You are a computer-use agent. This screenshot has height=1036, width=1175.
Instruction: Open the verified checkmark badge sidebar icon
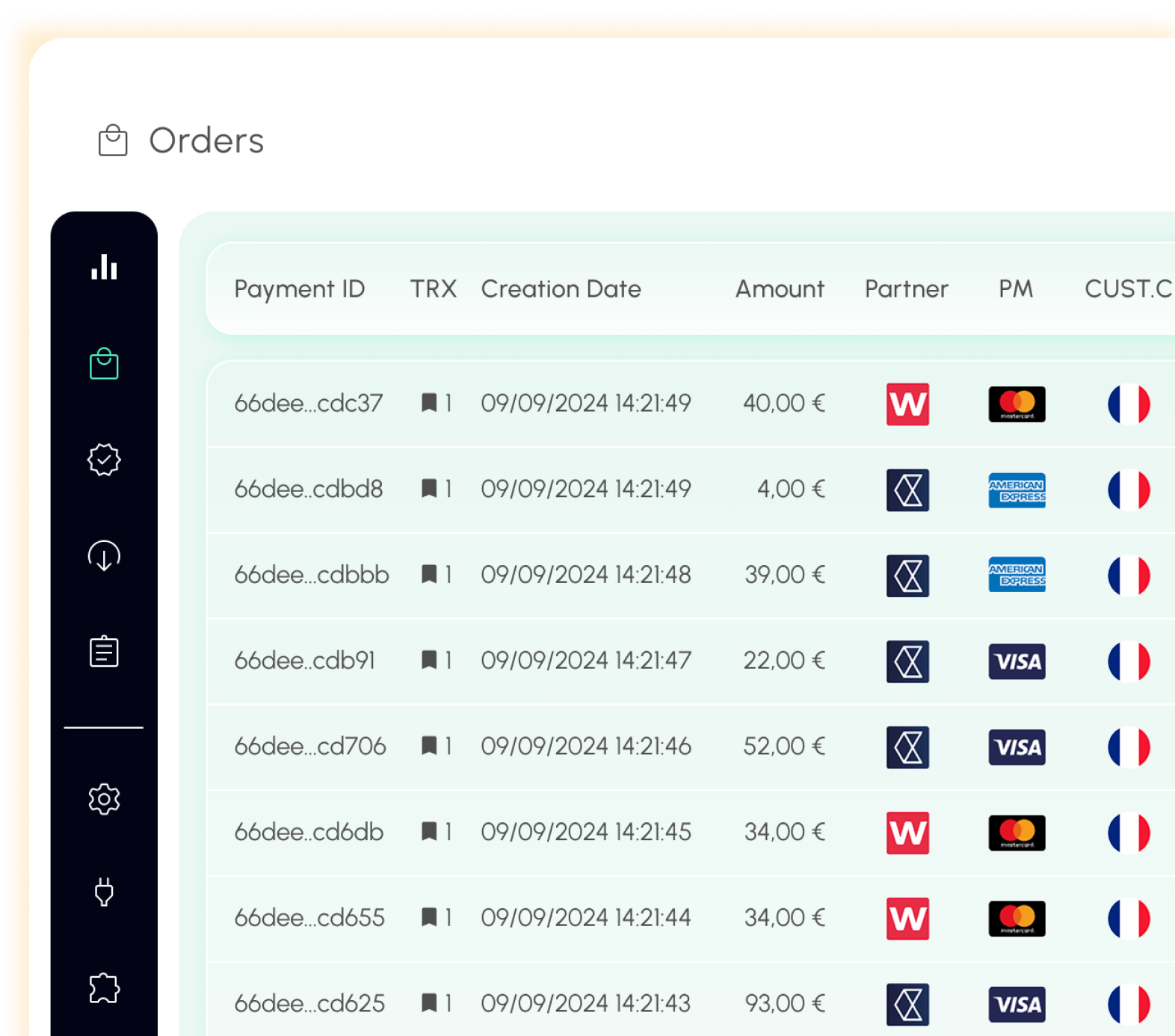[104, 460]
